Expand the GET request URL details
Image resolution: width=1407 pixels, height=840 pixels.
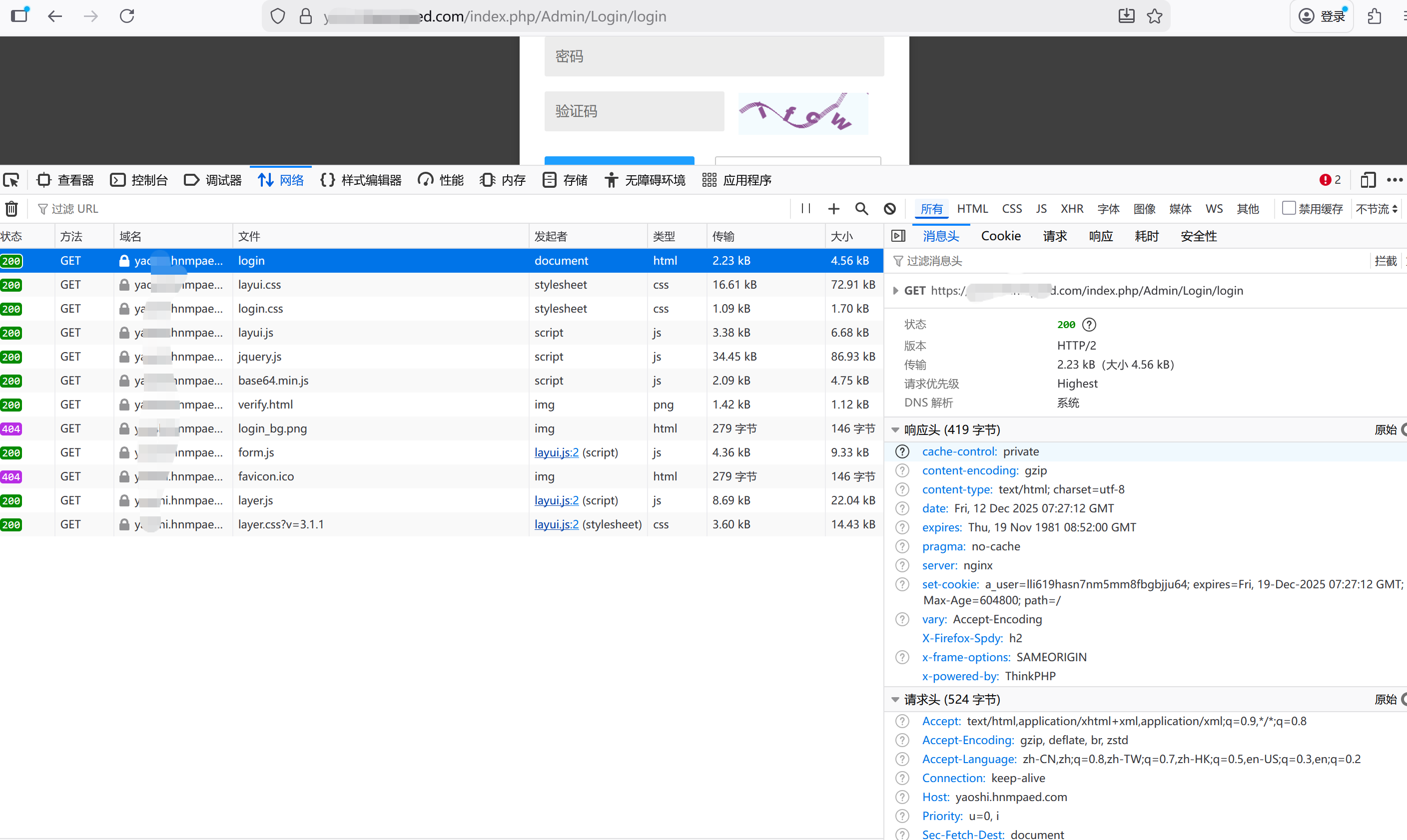coord(896,290)
